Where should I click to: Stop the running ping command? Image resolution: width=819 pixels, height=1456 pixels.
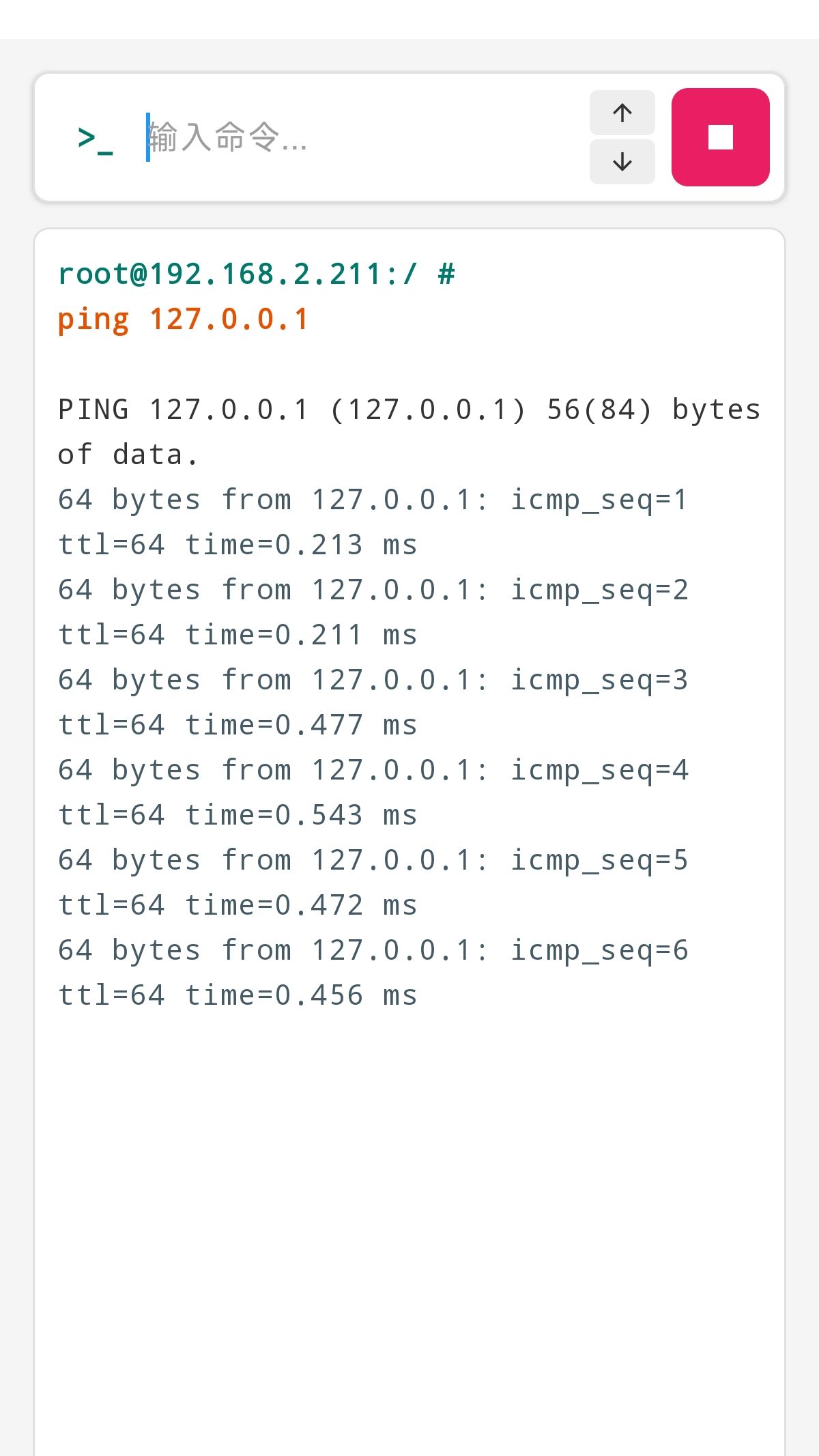(720, 137)
